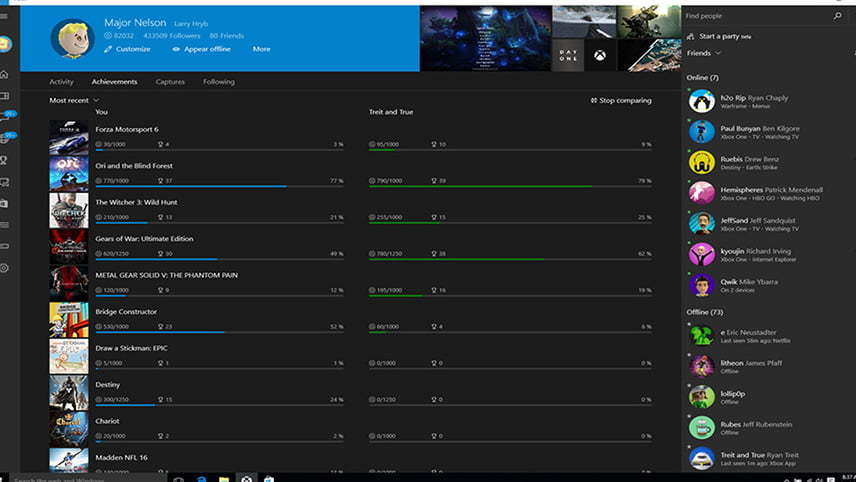Open litheon offline friend avatar
This screenshot has height=482, width=856.
702,366
